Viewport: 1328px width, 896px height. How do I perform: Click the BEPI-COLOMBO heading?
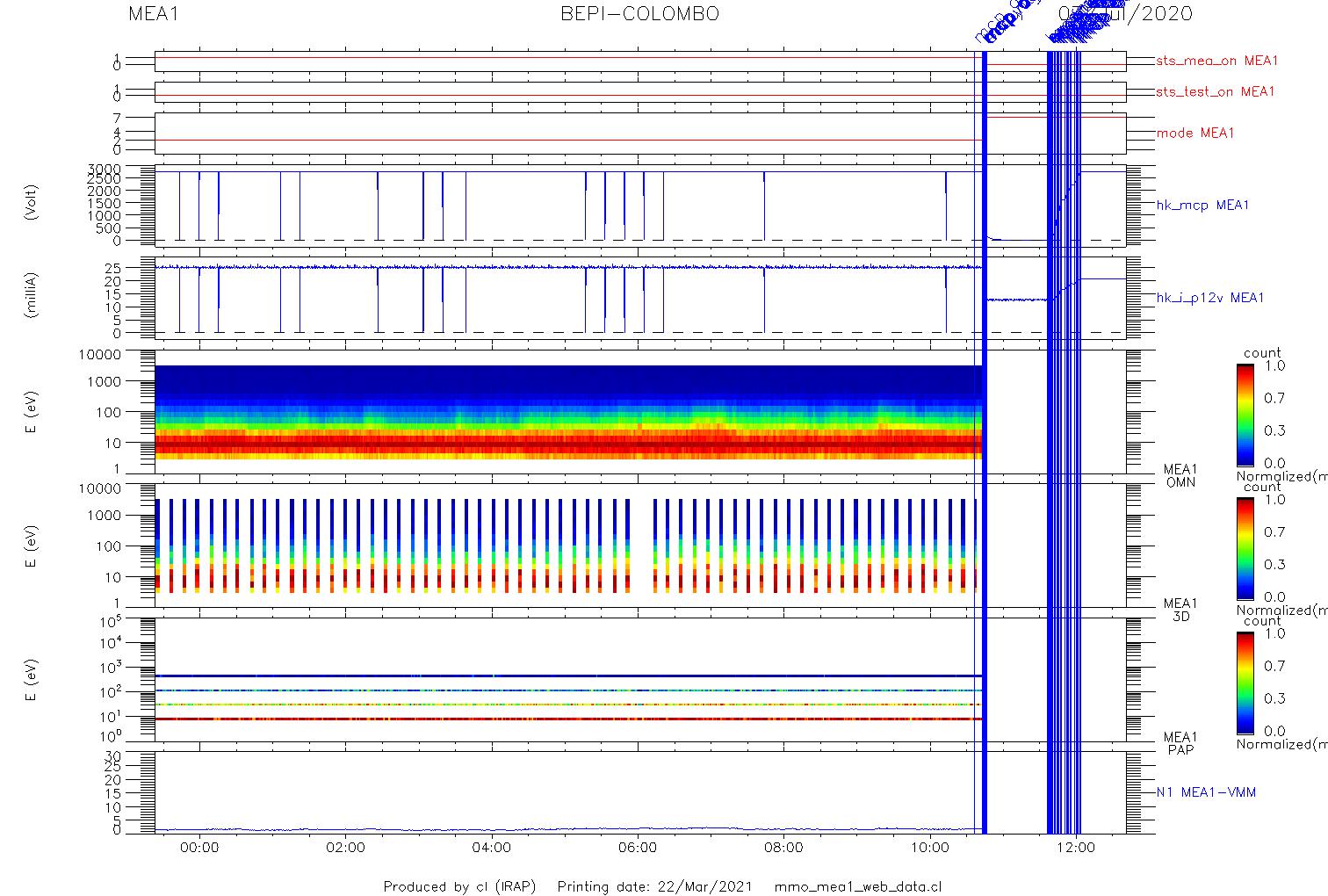[x=639, y=14]
